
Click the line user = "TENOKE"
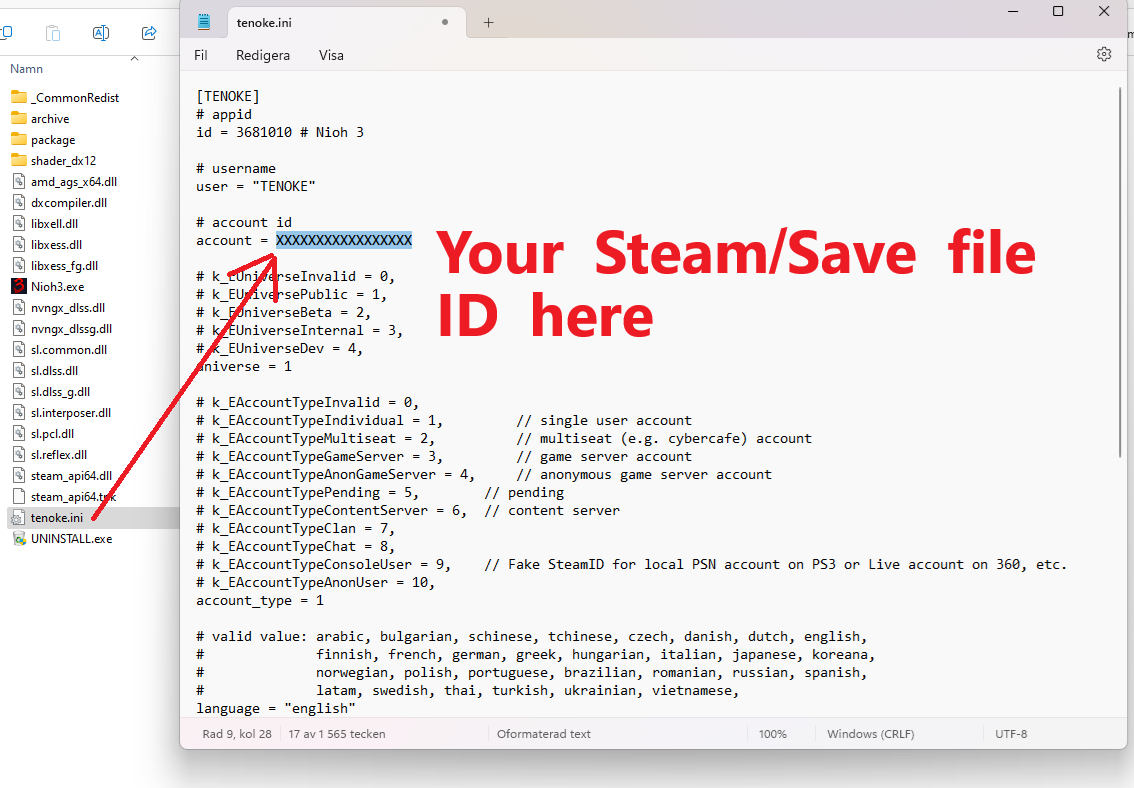[x=256, y=187]
